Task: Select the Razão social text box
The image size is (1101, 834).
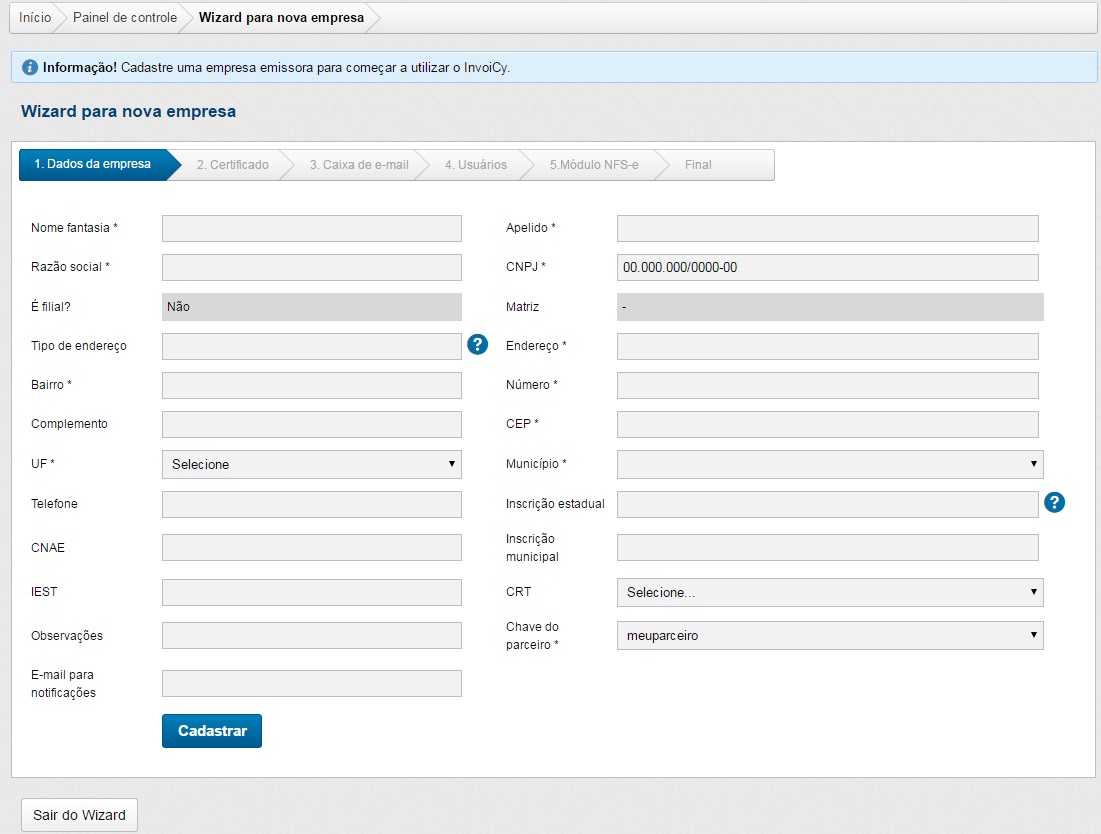Action: coord(311,267)
